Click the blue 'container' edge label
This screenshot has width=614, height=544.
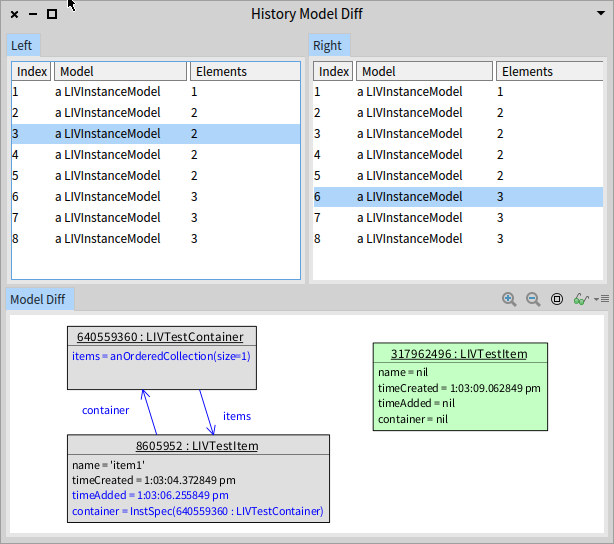(x=105, y=410)
